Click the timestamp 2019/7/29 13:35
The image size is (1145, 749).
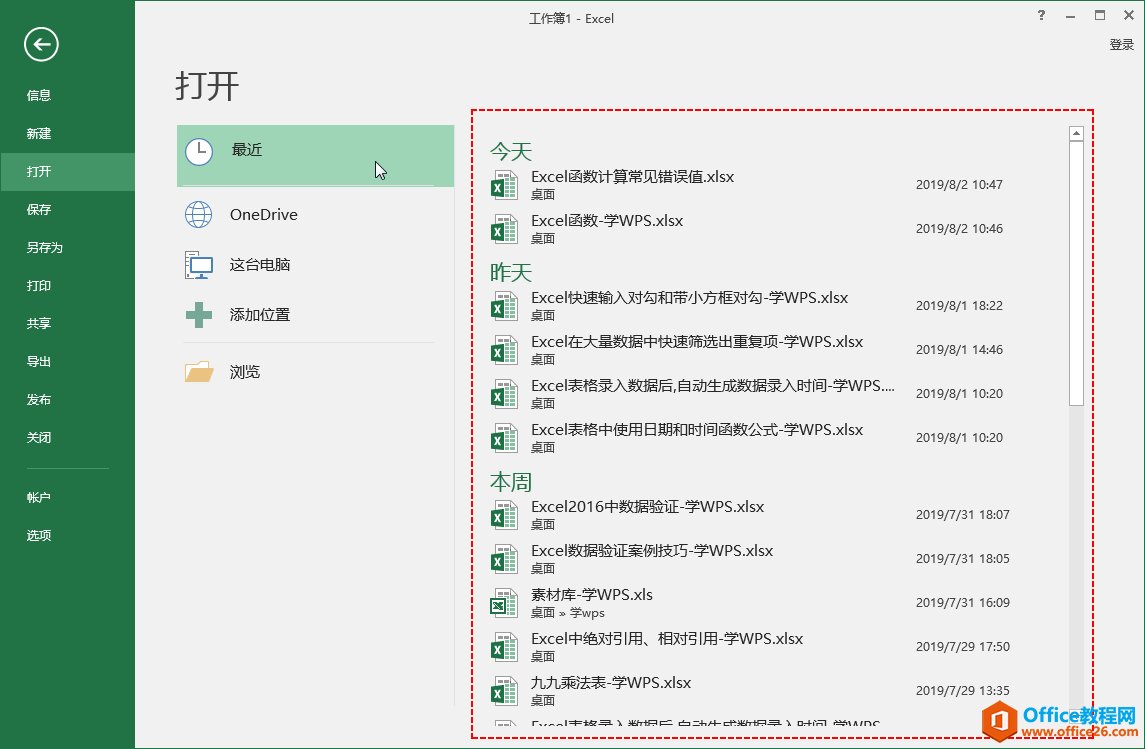click(x=962, y=691)
